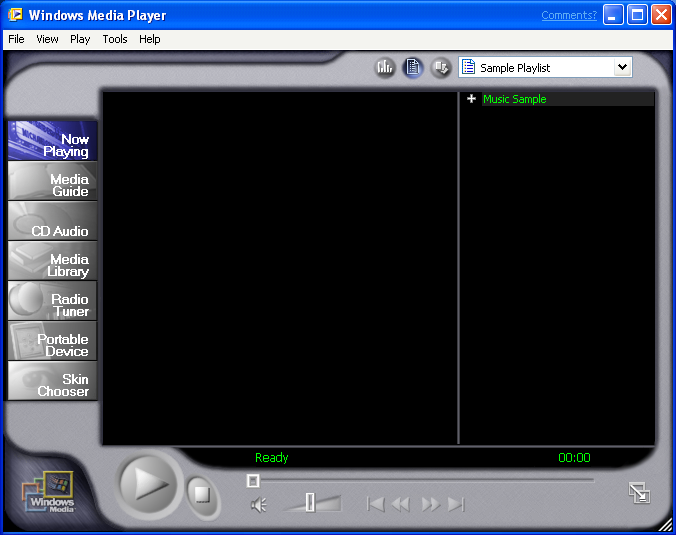Open the Portable Device tab
Viewport: 676px width, 535px height.
[52, 341]
